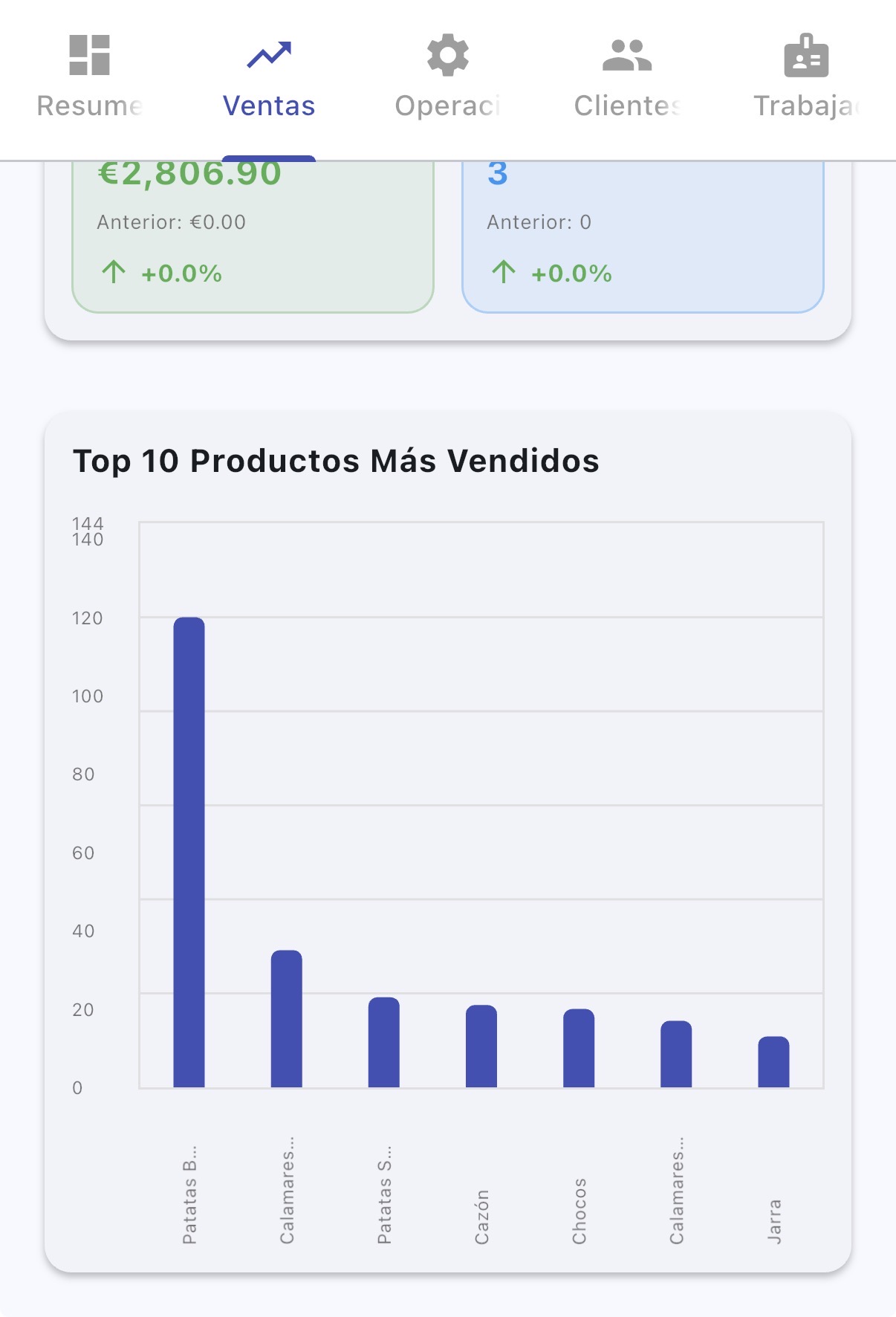Click the €2,806.90 revenue figure
The width and height of the screenshot is (896, 1317).
(x=188, y=173)
